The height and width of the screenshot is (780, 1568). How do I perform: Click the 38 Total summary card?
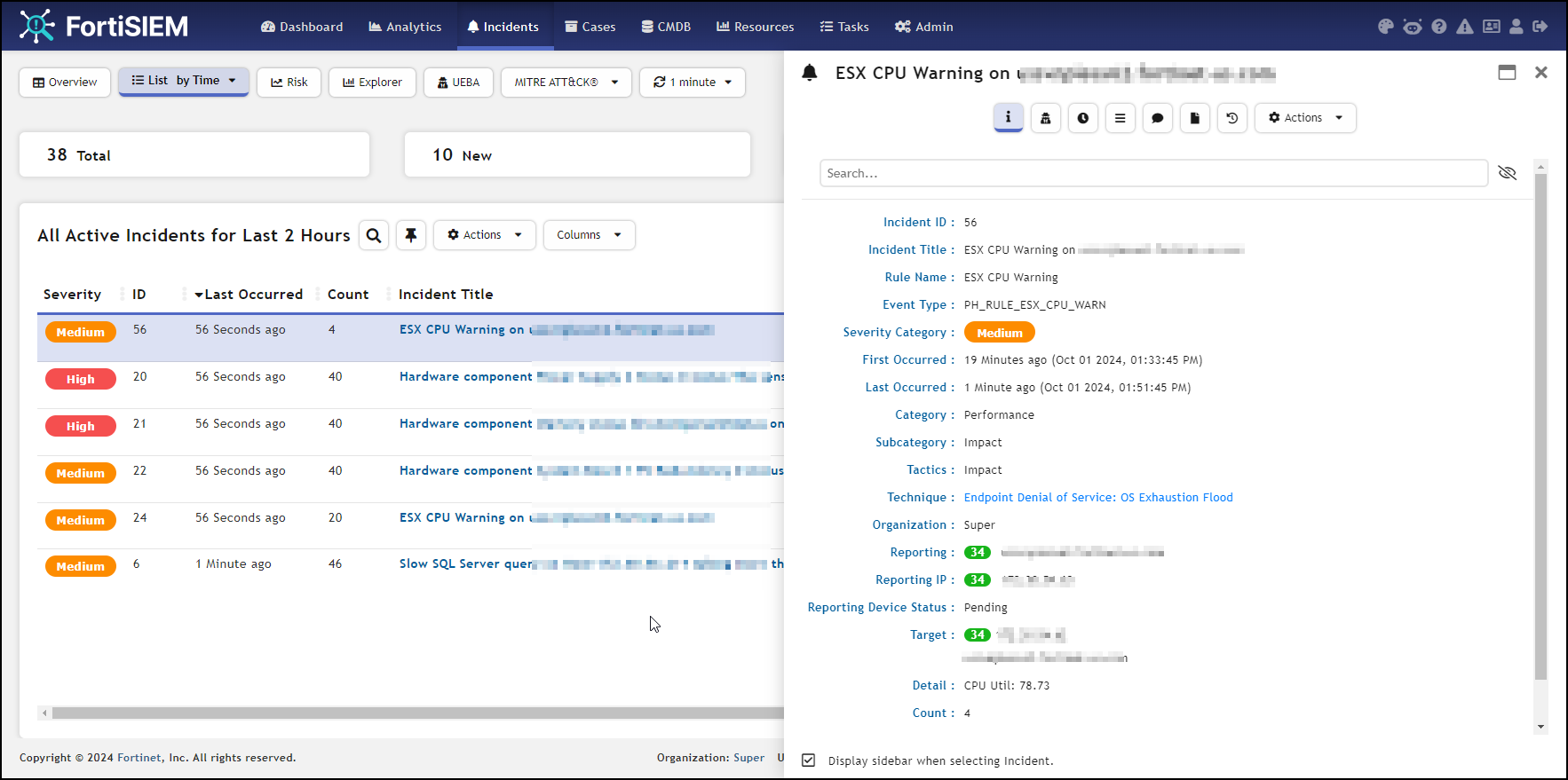pos(194,155)
